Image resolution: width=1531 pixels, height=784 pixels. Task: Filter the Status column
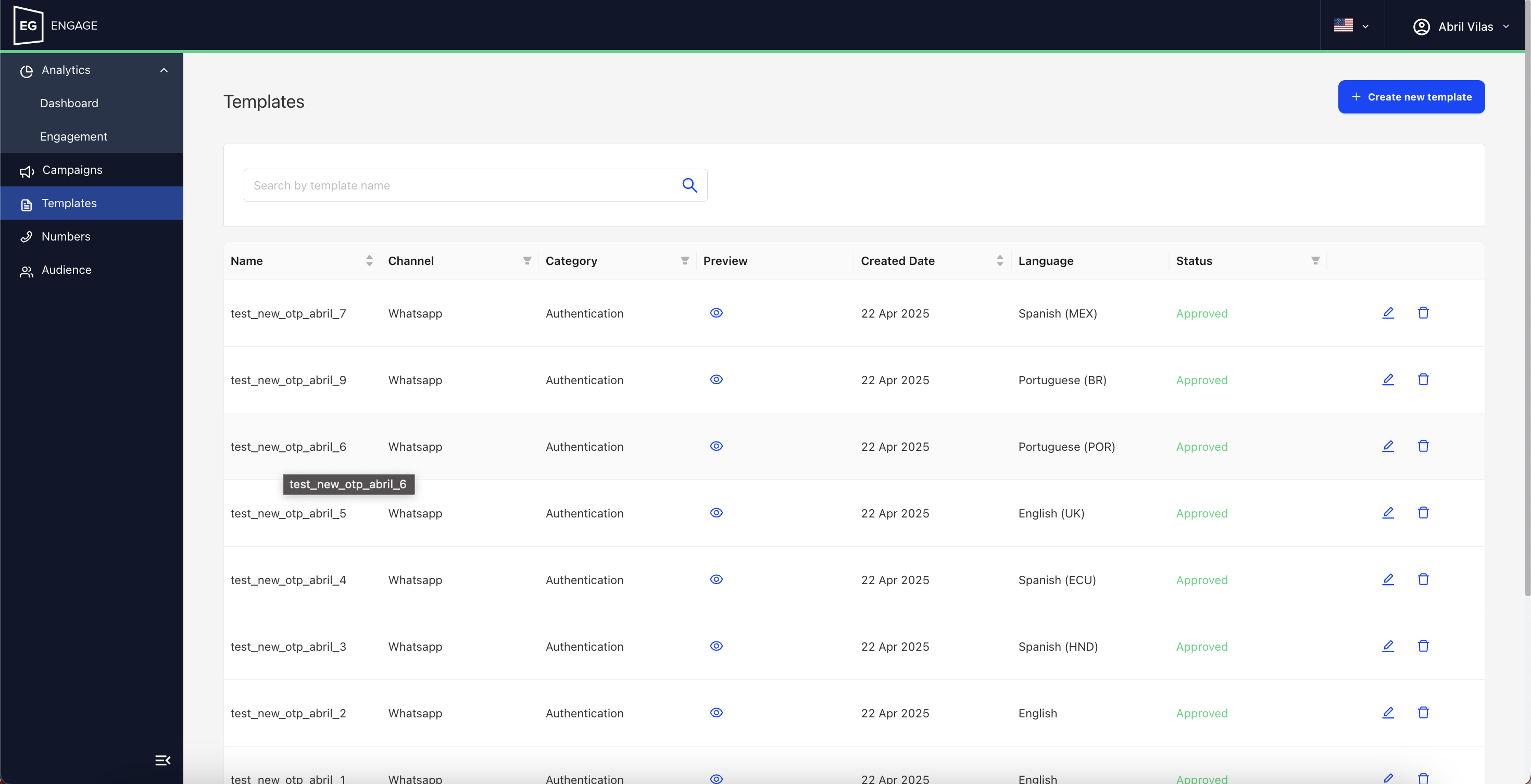tap(1315, 261)
